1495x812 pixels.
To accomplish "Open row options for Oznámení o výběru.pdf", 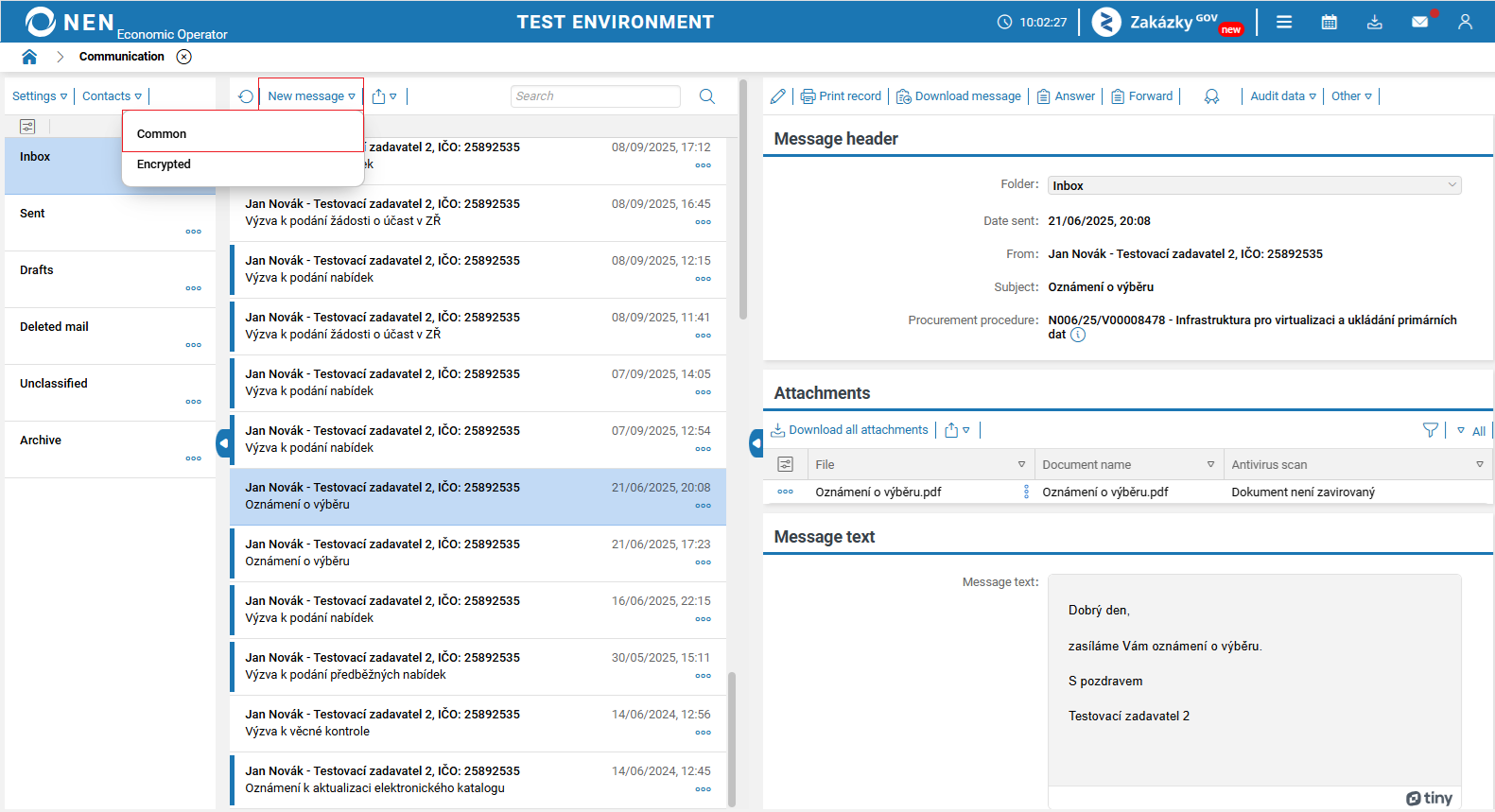I will coord(785,492).
